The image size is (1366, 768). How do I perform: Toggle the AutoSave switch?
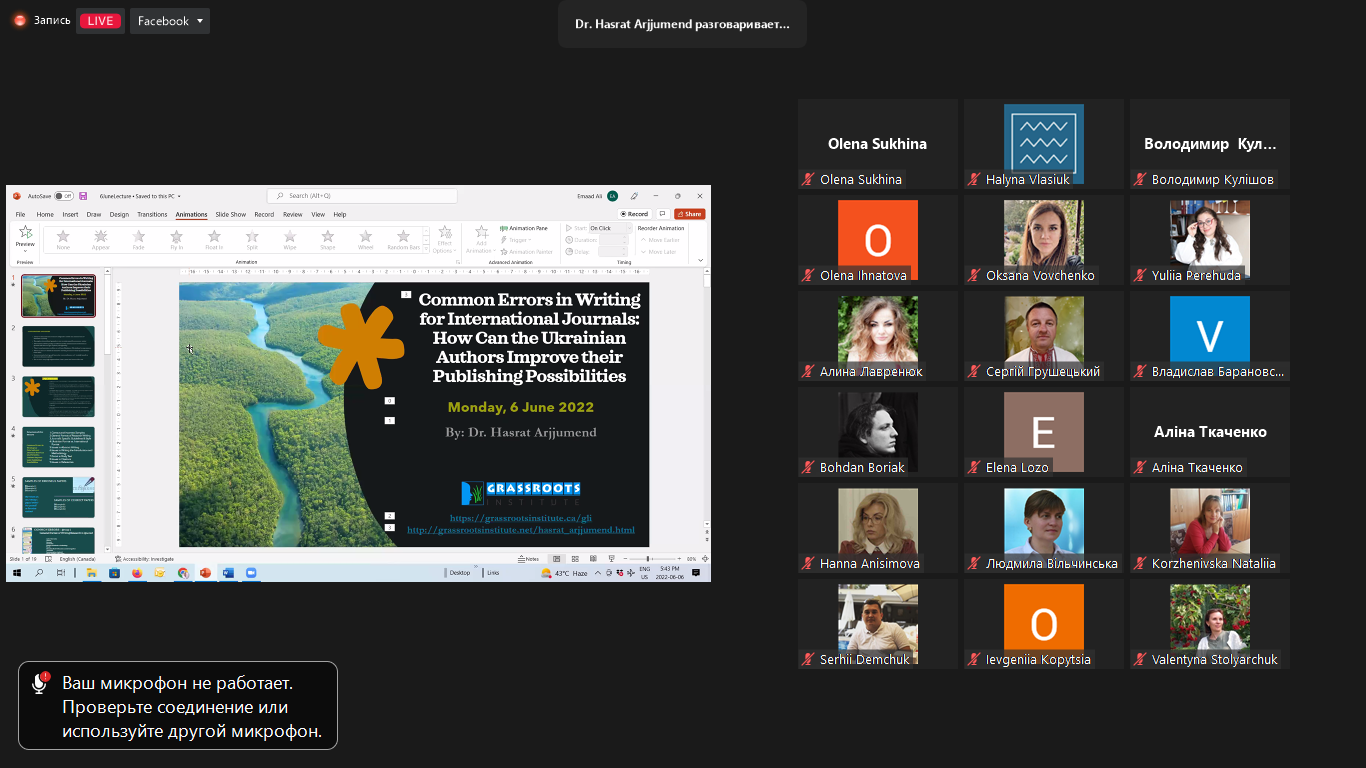click(x=63, y=196)
